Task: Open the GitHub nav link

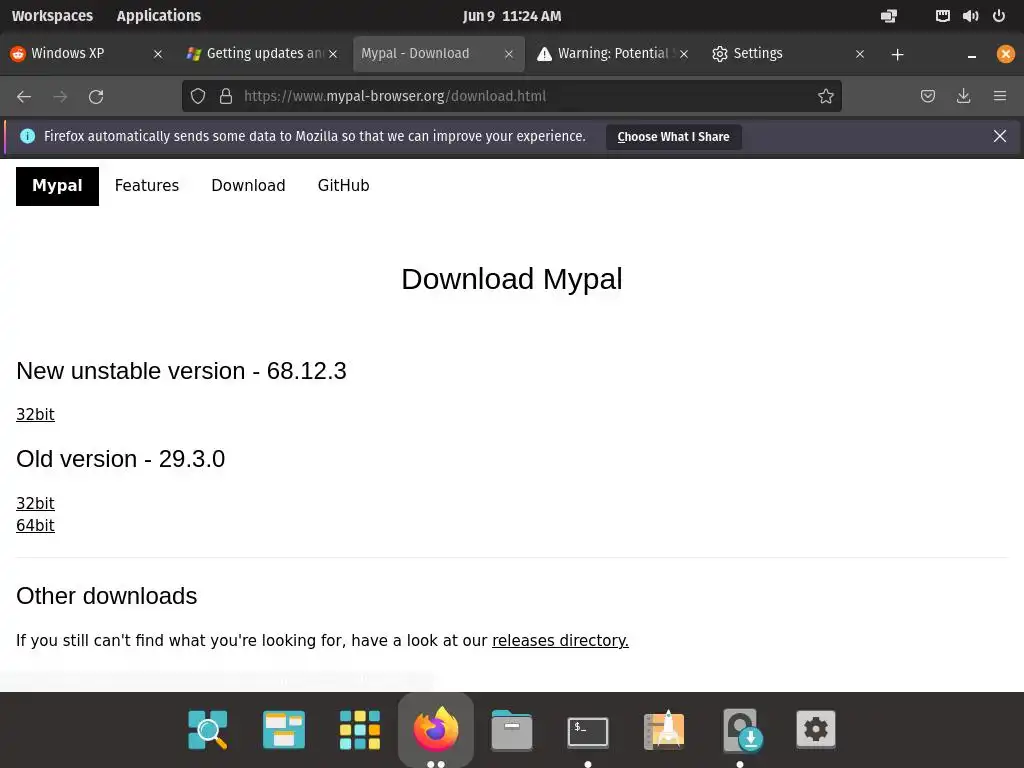Action: point(344,185)
